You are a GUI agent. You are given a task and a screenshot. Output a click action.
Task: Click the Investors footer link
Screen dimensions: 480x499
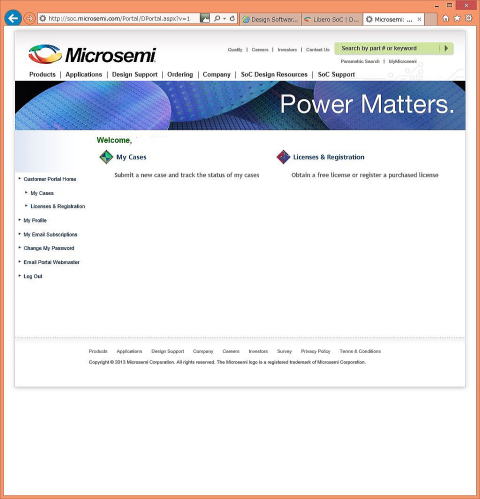(258, 351)
